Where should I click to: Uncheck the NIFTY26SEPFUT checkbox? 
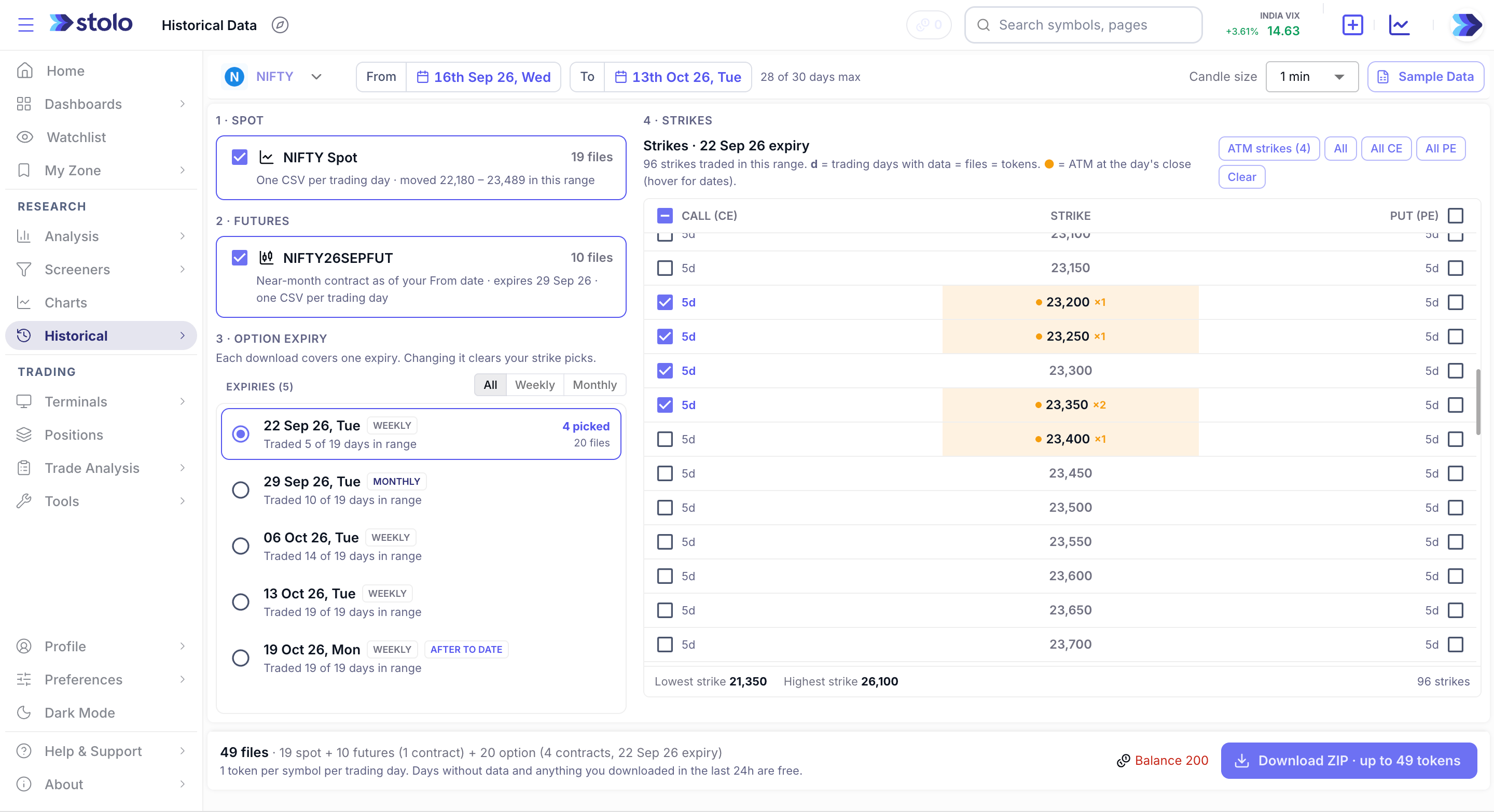point(240,257)
